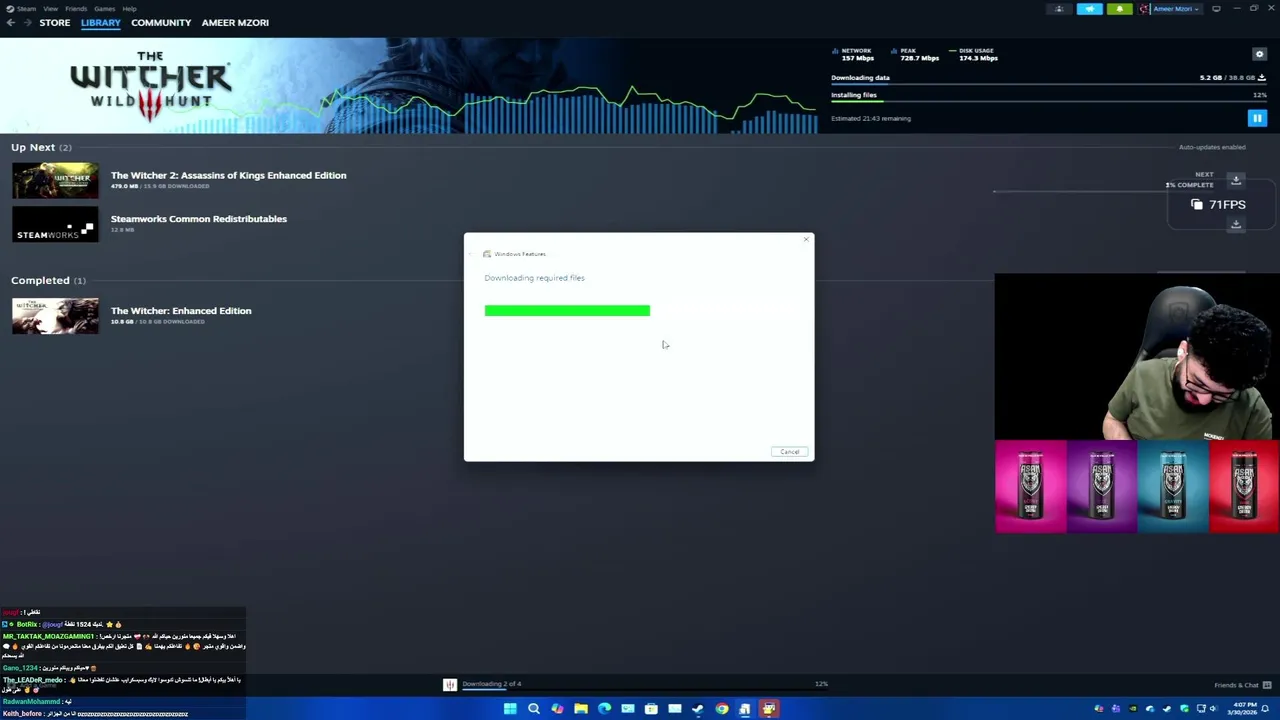Close the Windows Features dialog
The width and height of the screenshot is (1280, 720).
pos(806,240)
